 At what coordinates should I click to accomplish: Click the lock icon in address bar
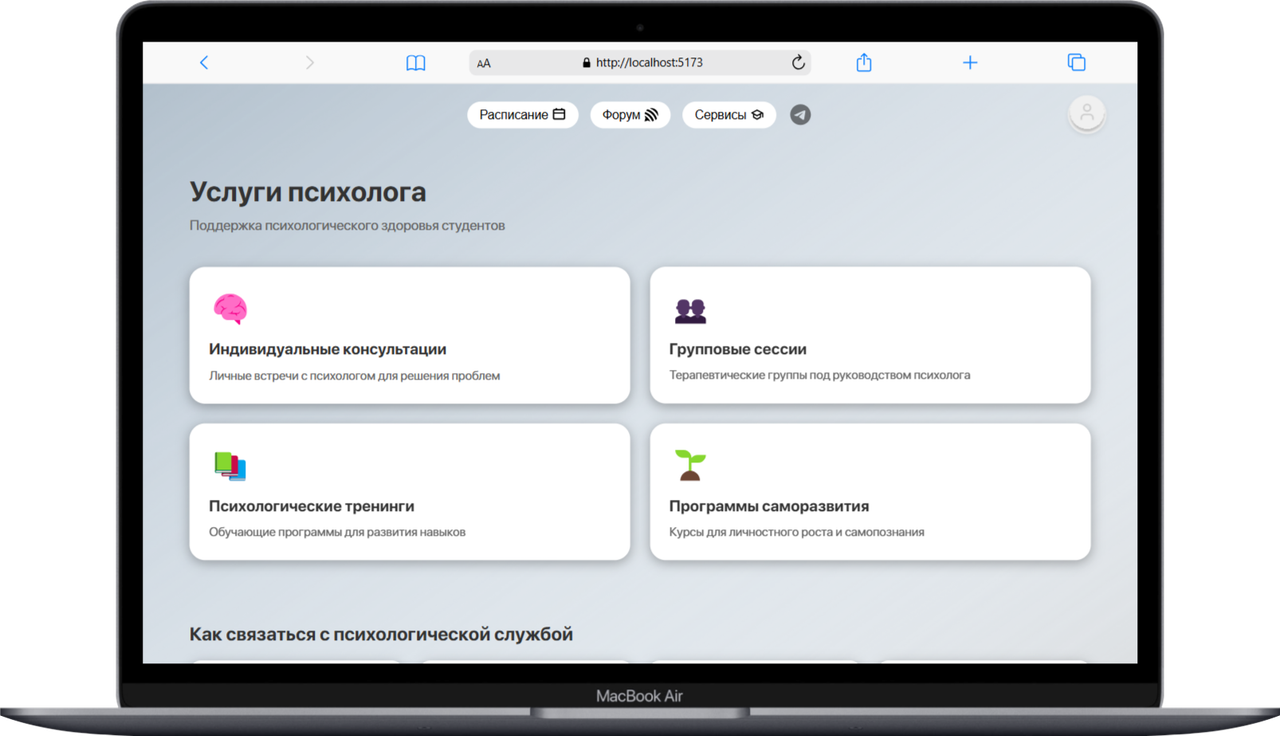587,62
